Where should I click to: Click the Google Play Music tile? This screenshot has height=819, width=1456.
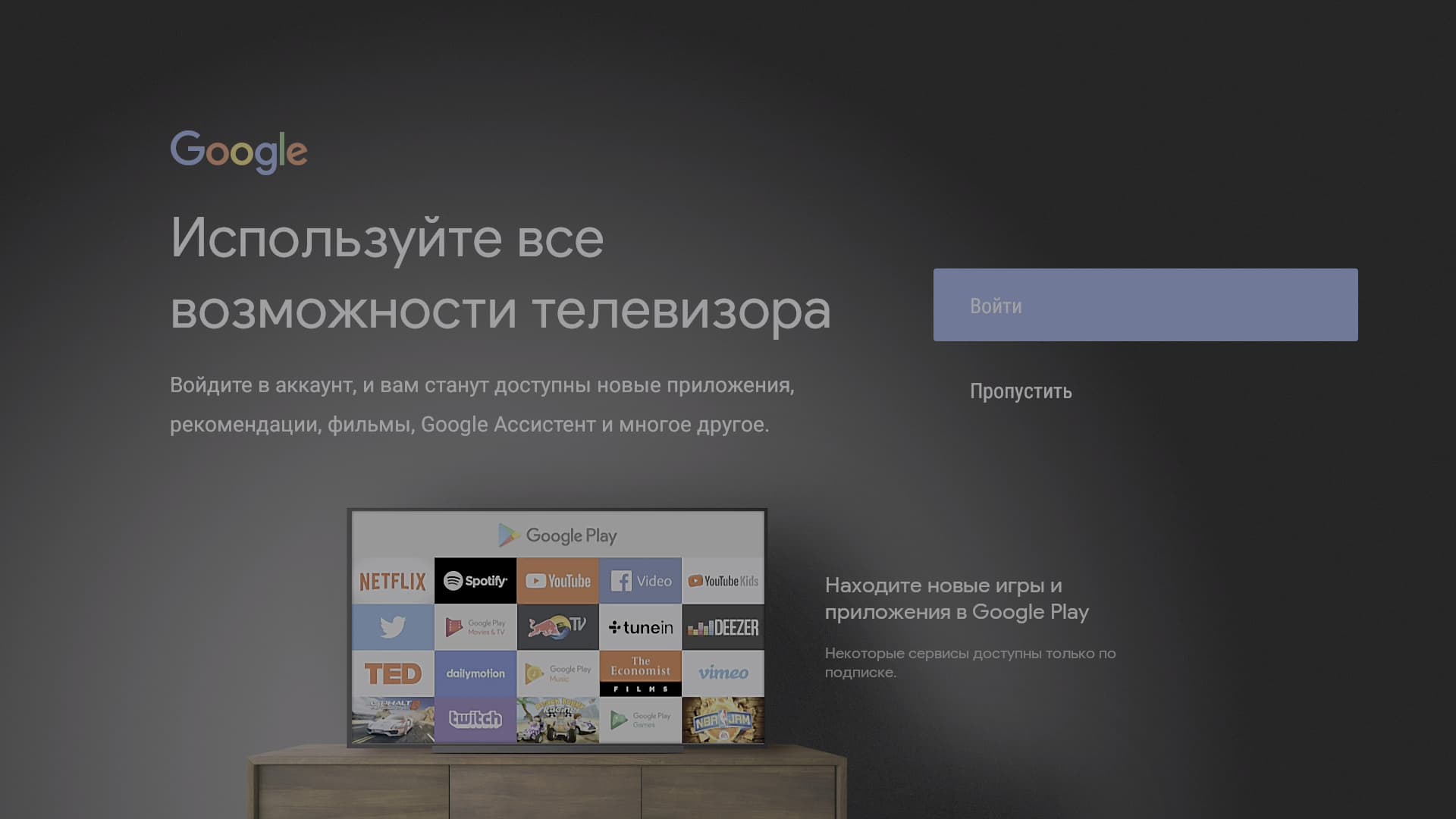[x=558, y=673]
